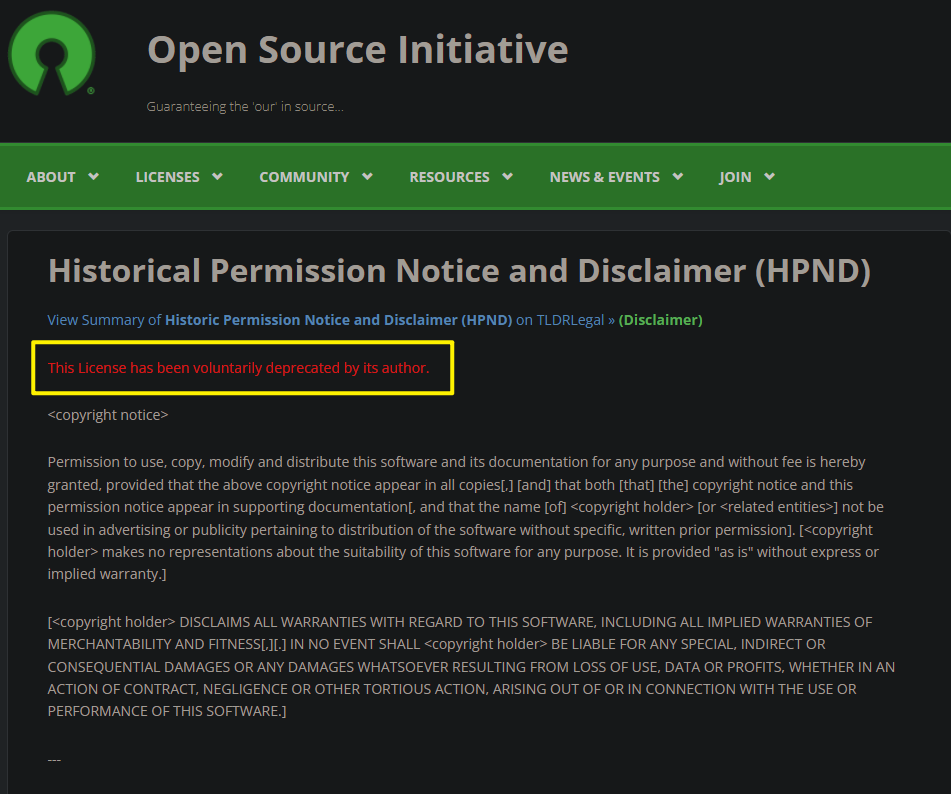Open the JOIN menu

point(733,176)
